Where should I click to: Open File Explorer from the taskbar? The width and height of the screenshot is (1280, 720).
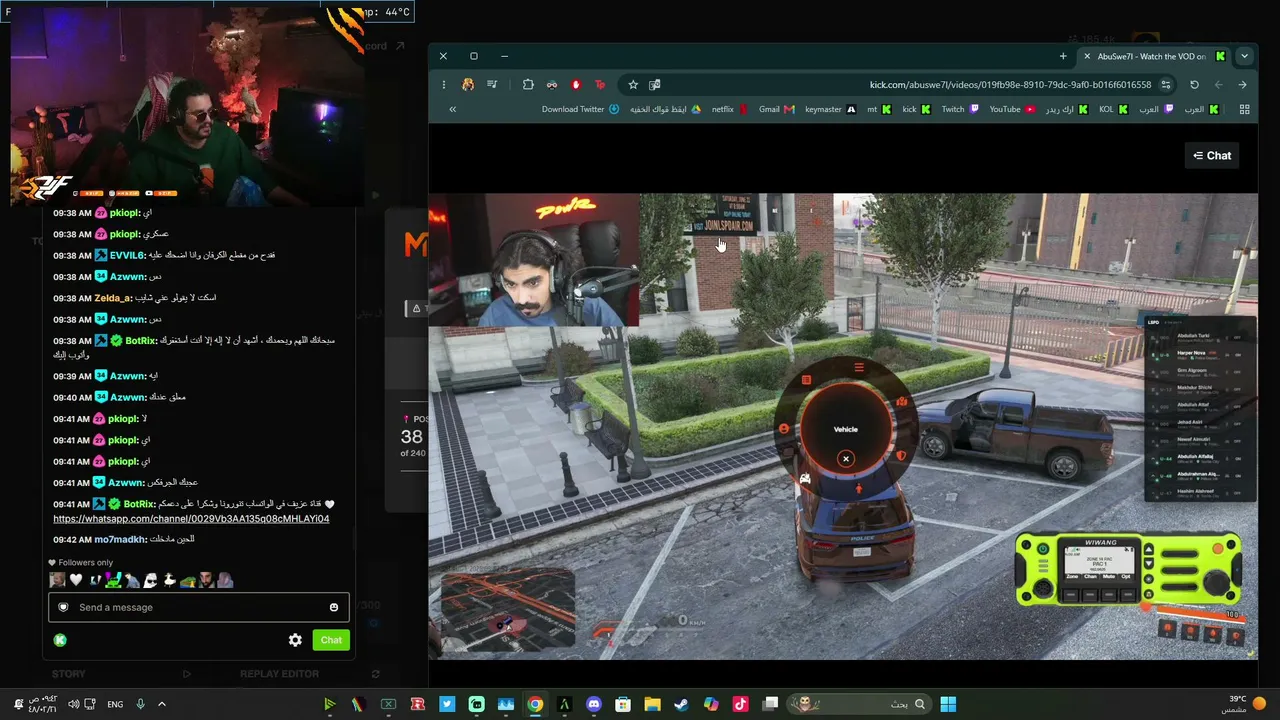click(652, 704)
